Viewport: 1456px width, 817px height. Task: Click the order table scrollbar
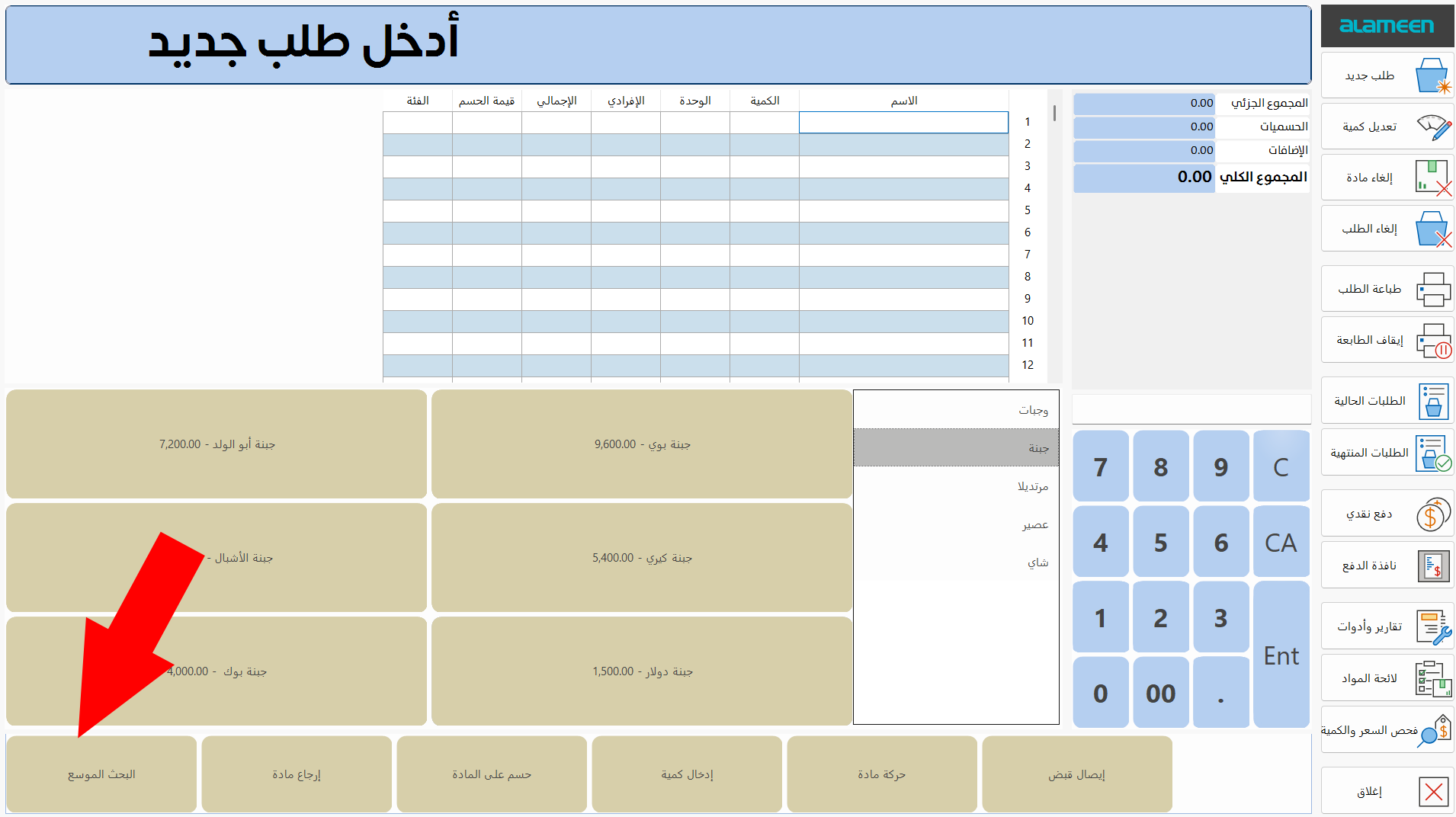coord(1054,114)
